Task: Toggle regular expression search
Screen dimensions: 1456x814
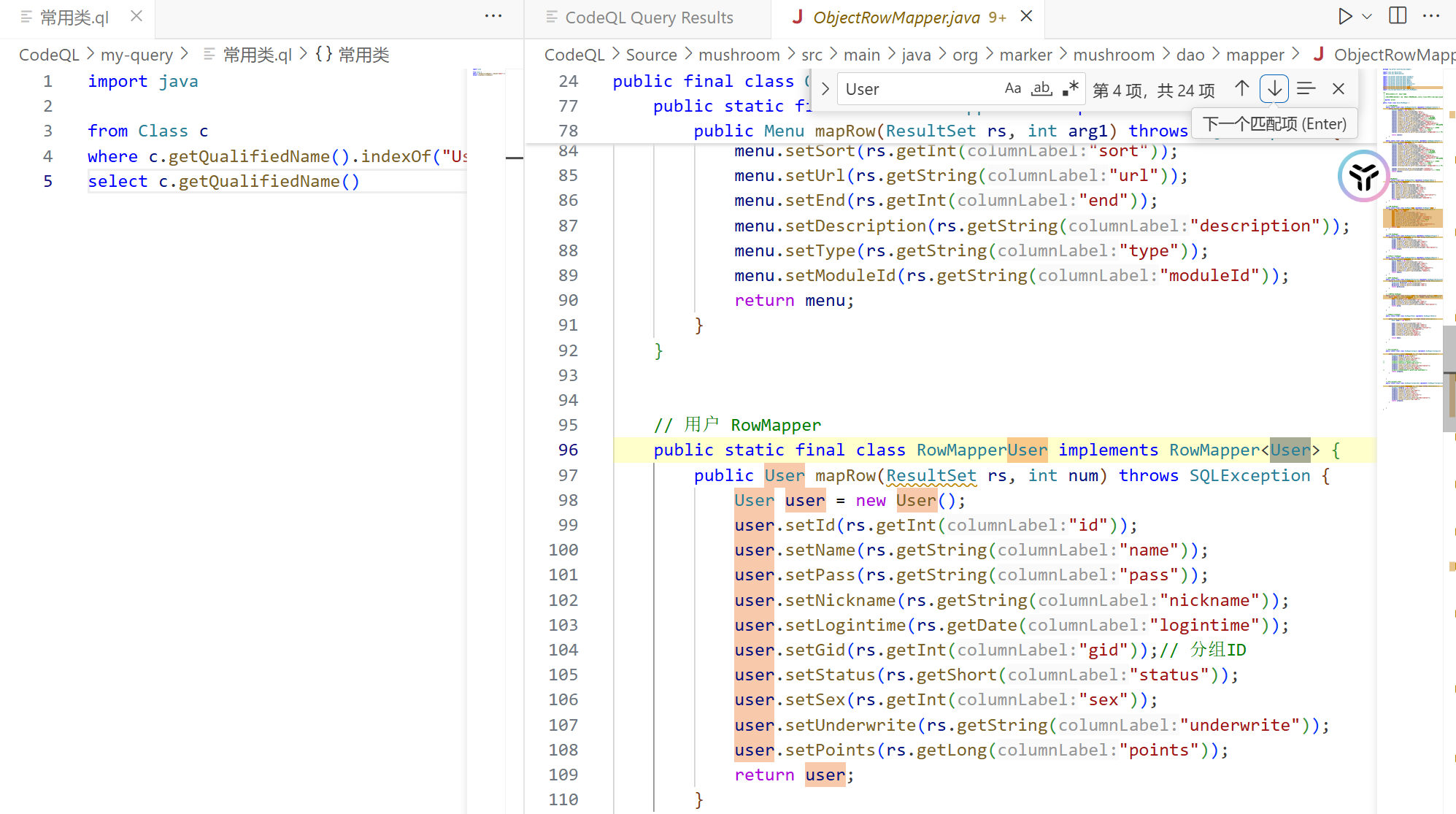Action: (1070, 89)
